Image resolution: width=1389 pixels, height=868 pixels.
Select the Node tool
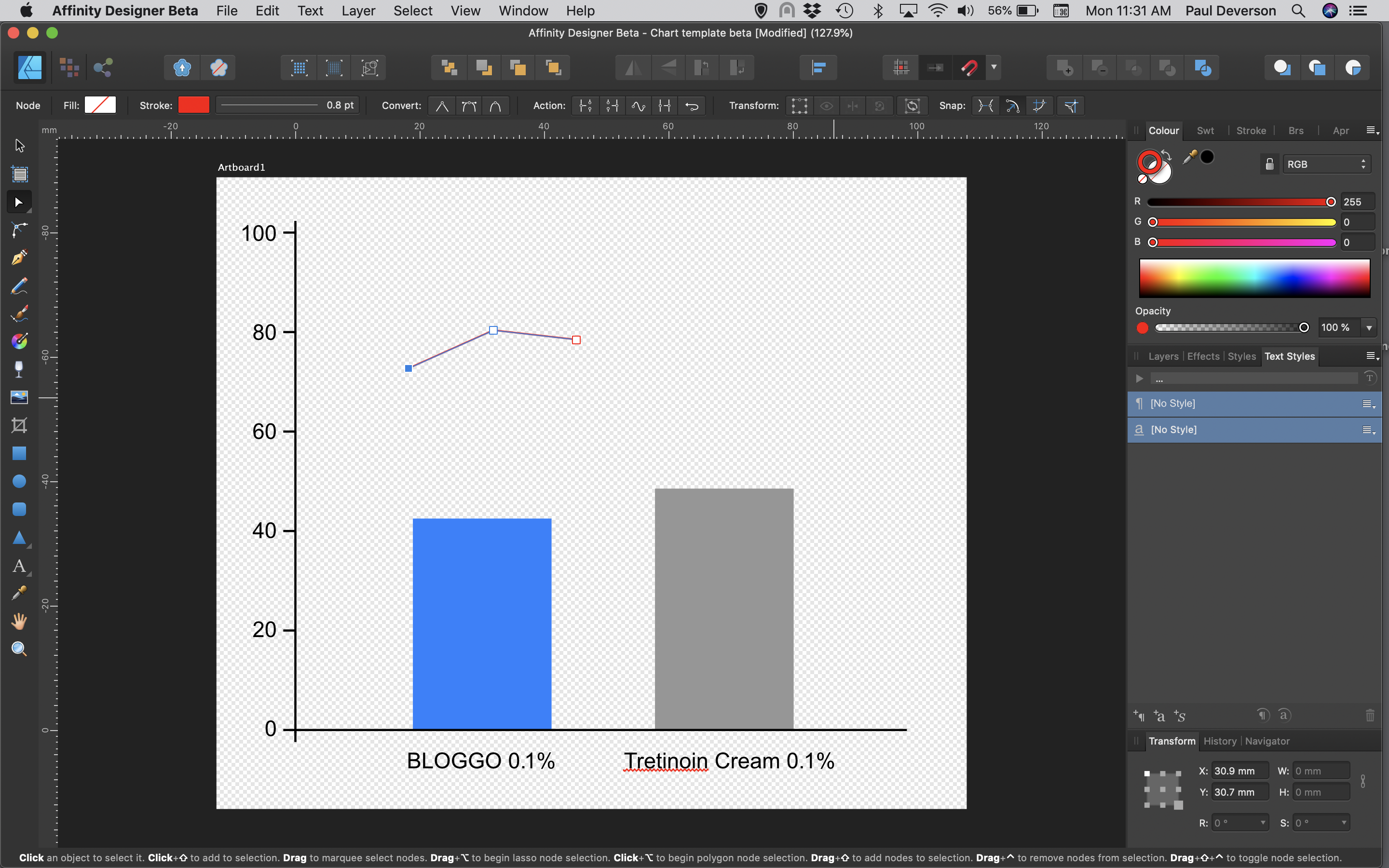(x=19, y=202)
